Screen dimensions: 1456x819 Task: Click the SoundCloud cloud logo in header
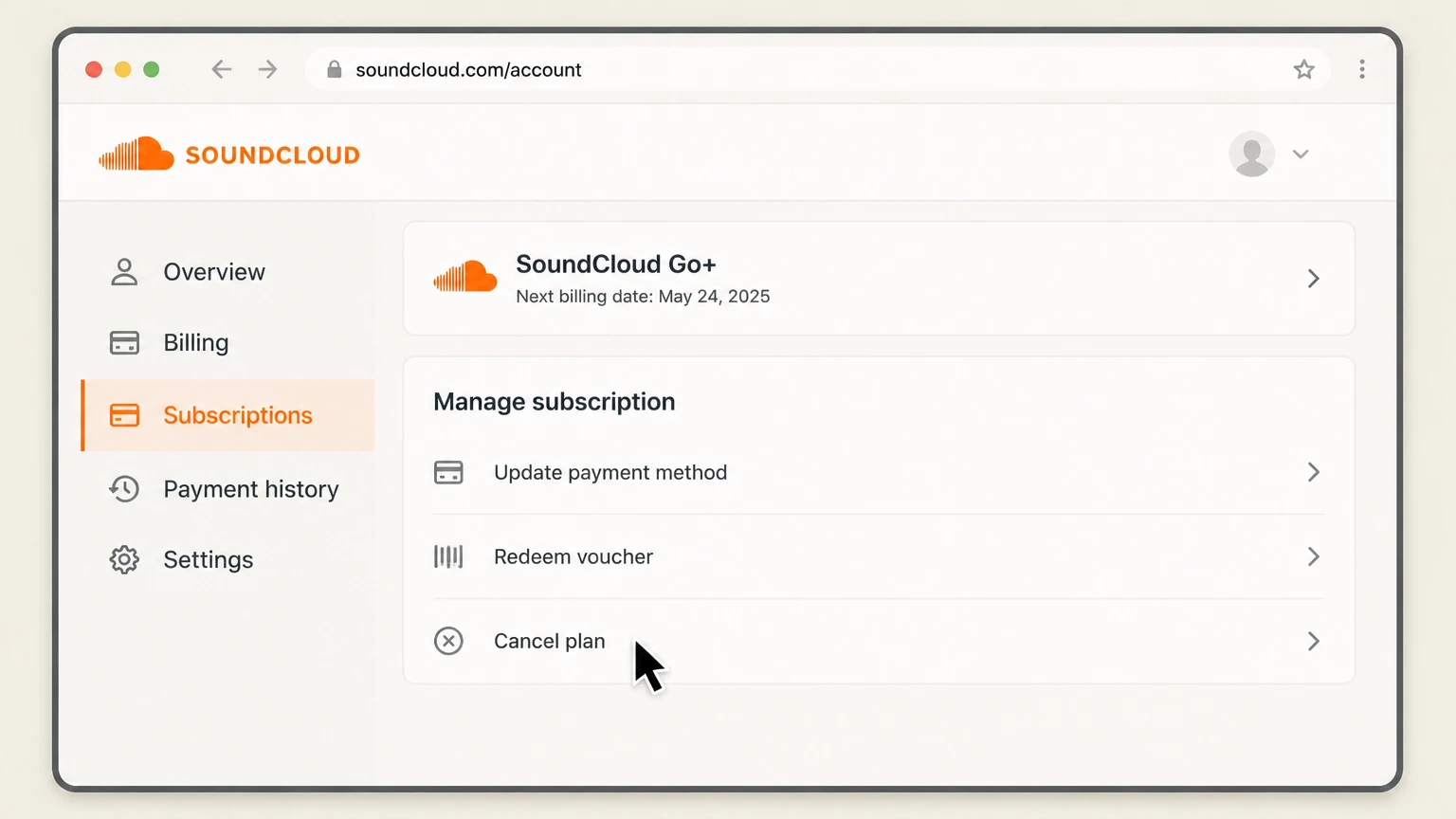coord(136,154)
